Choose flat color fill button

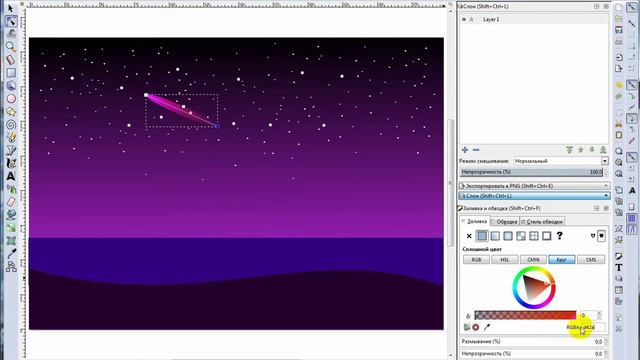pos(482,236)
